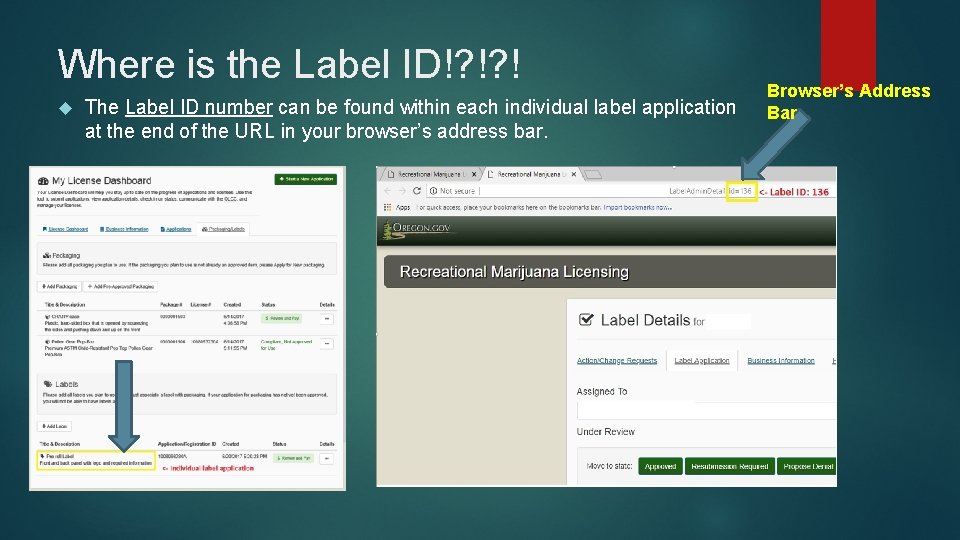Click the Propose Denial button
This screenshot has height=540, width=960.
coord(807,467)
